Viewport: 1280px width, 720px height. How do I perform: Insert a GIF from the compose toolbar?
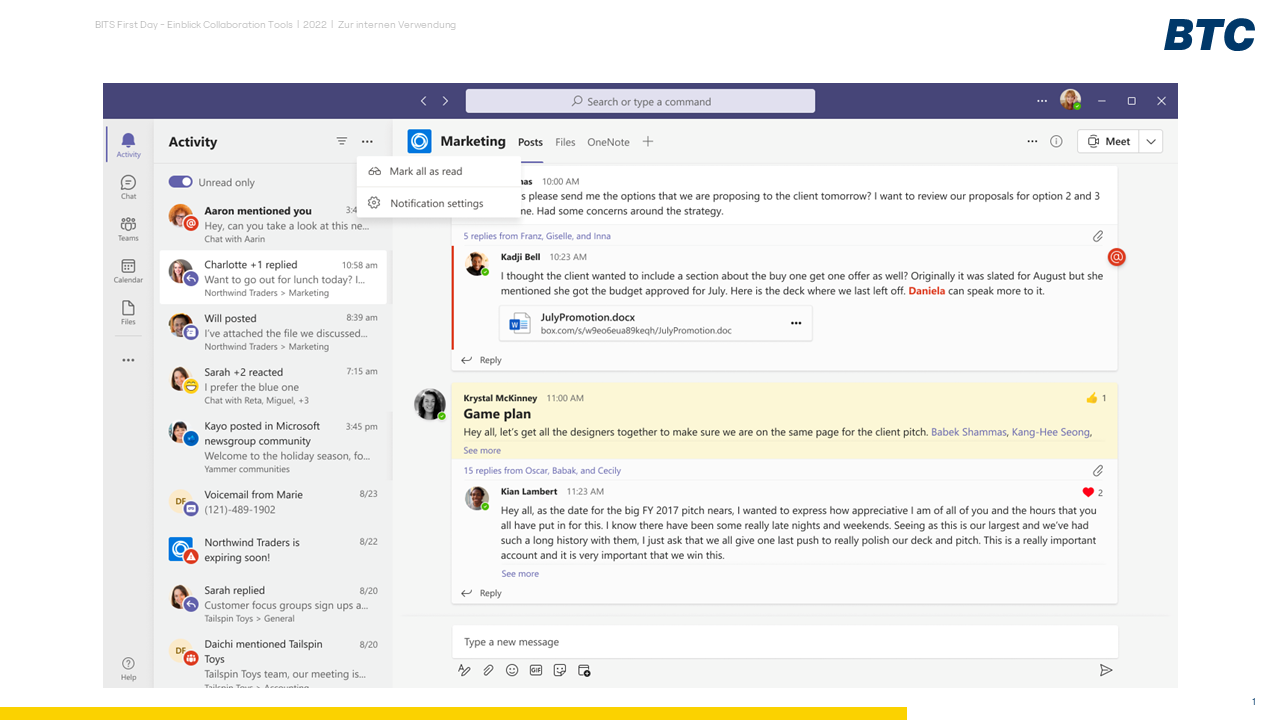pos(536,670)
